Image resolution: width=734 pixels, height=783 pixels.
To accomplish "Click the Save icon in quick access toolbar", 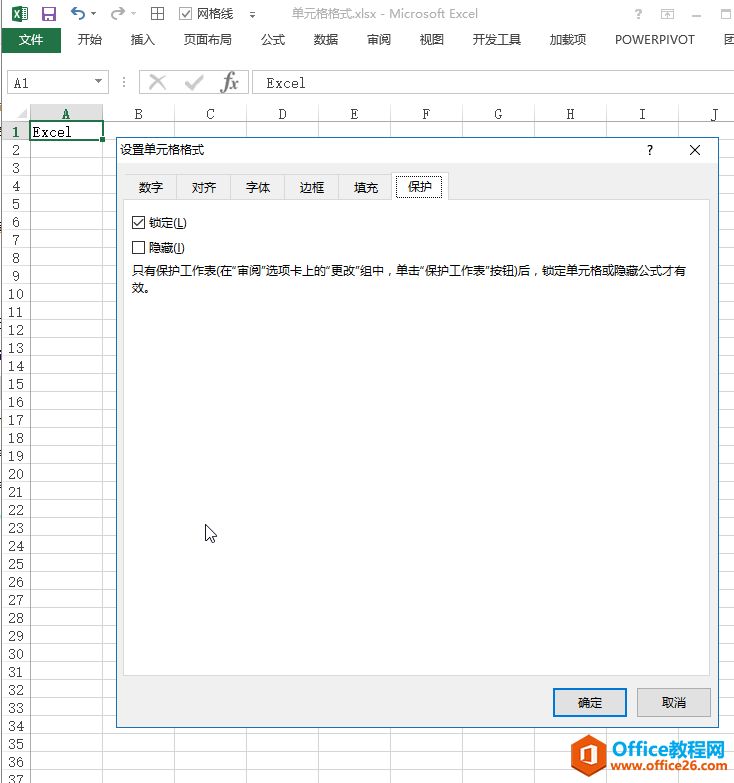I will [x=49, y=14].
